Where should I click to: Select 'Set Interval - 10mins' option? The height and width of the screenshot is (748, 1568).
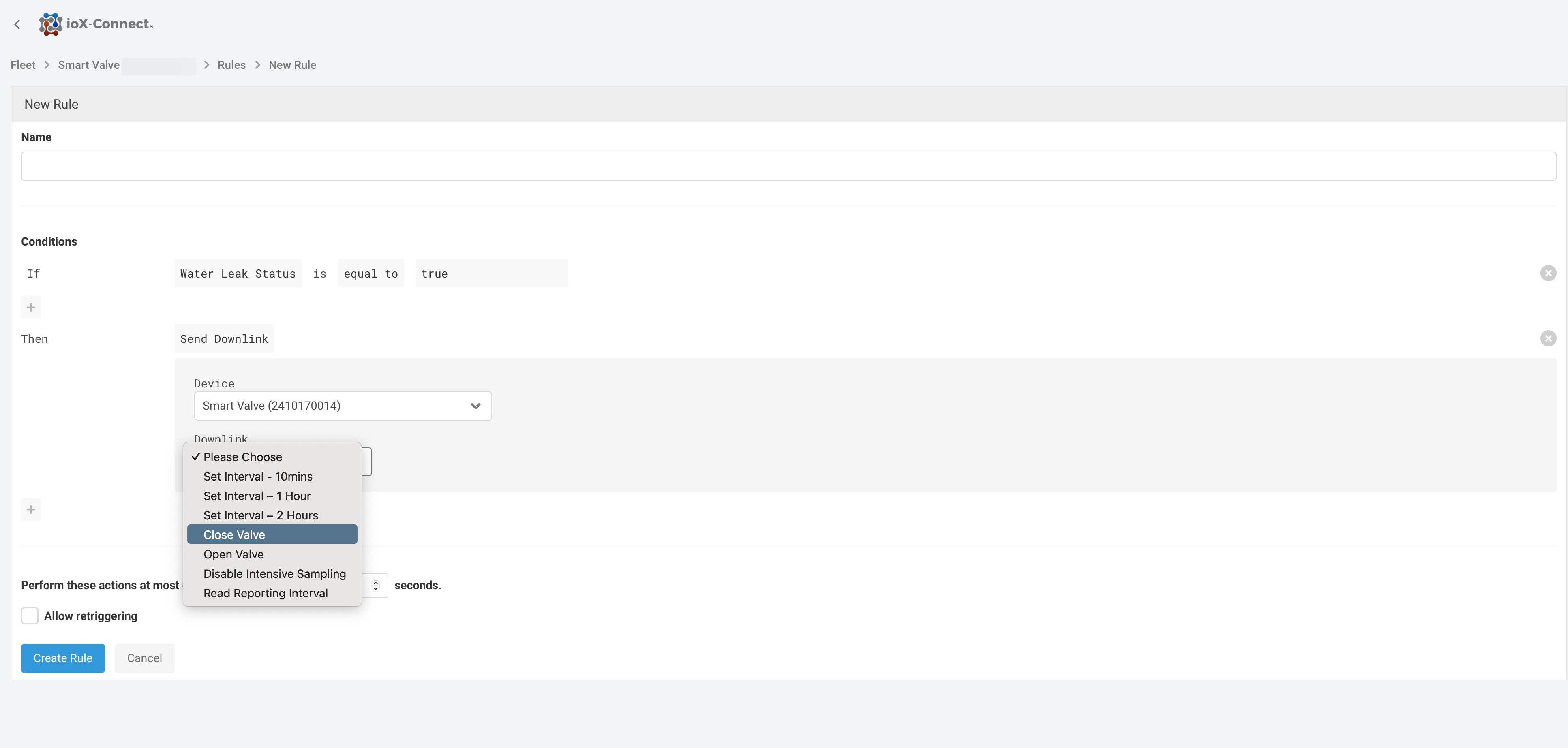click(x=272, y=477)
